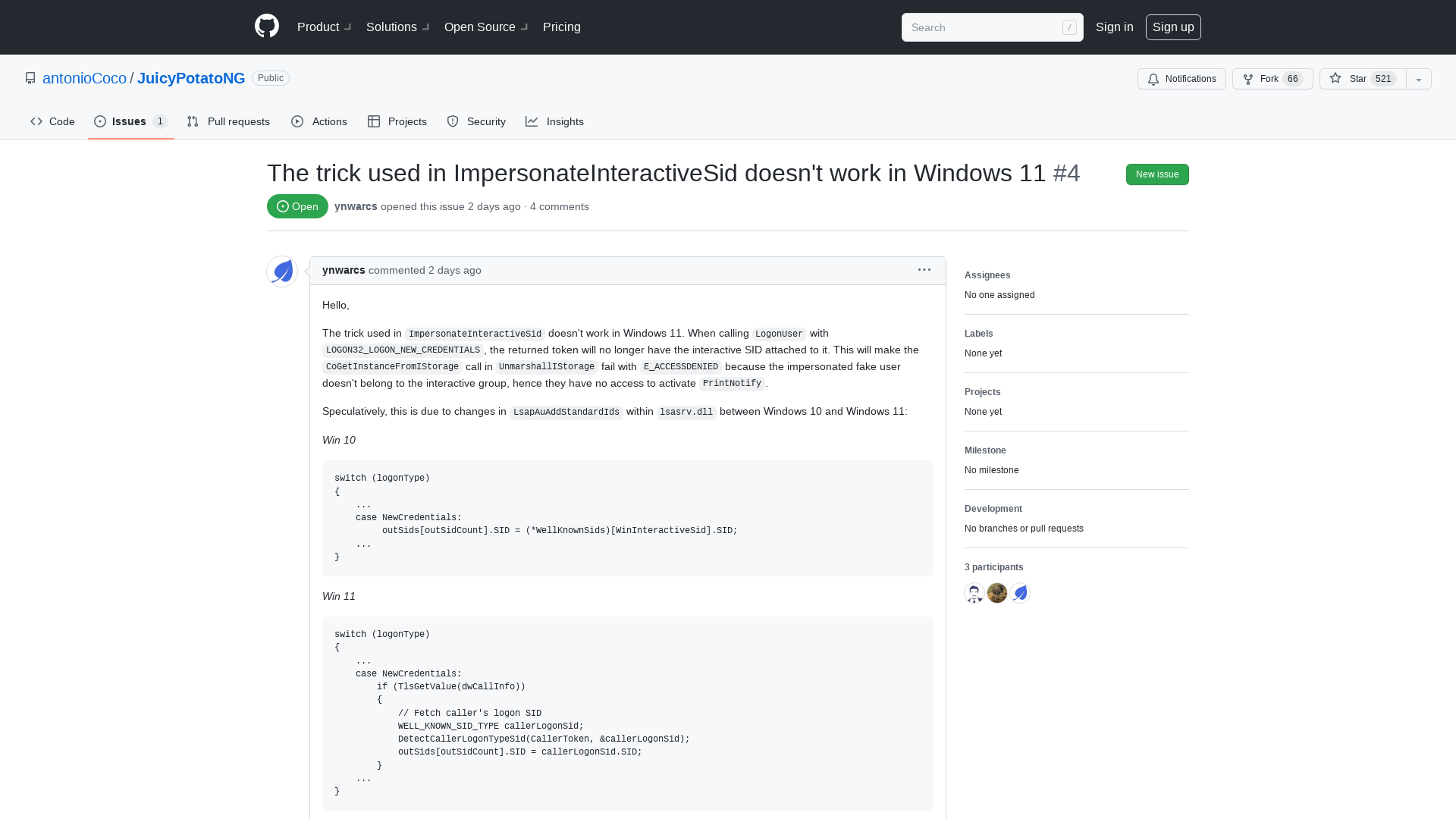Create a New issue

click(x=1157, y=174)
